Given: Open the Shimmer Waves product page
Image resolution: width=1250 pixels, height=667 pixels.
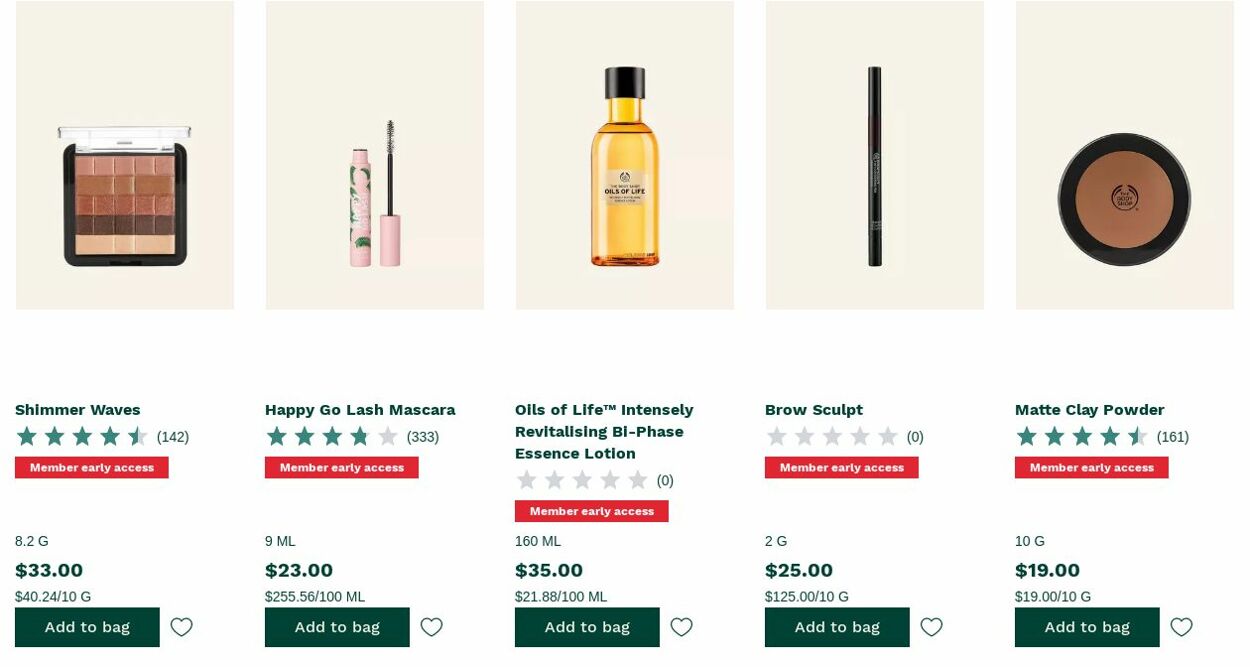Looking at the screenshot, I should coord(77,409).
